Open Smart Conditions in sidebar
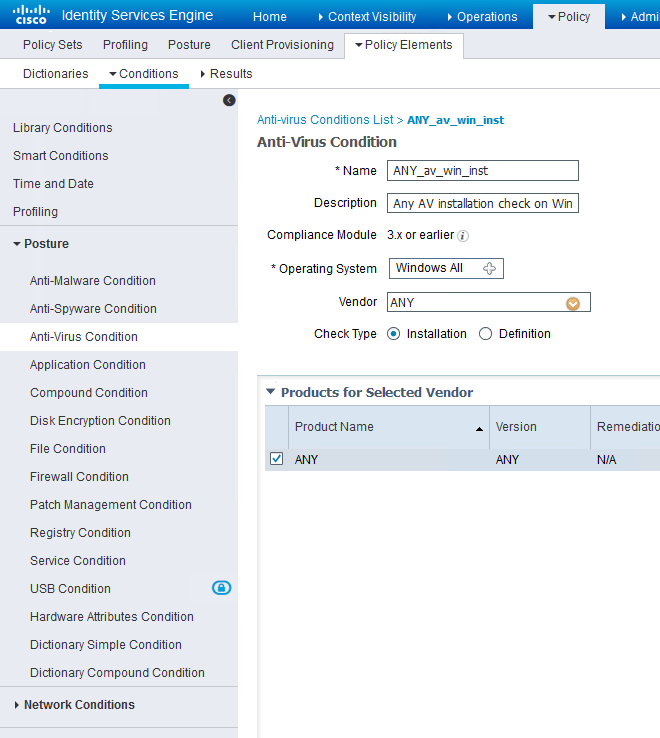This screenshot has width=660, height=738. (x=61, y=156)
